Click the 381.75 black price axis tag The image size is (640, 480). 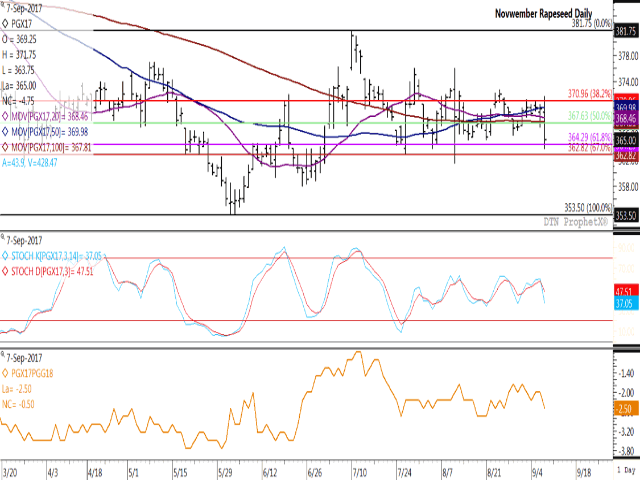[x=626, y=31]
